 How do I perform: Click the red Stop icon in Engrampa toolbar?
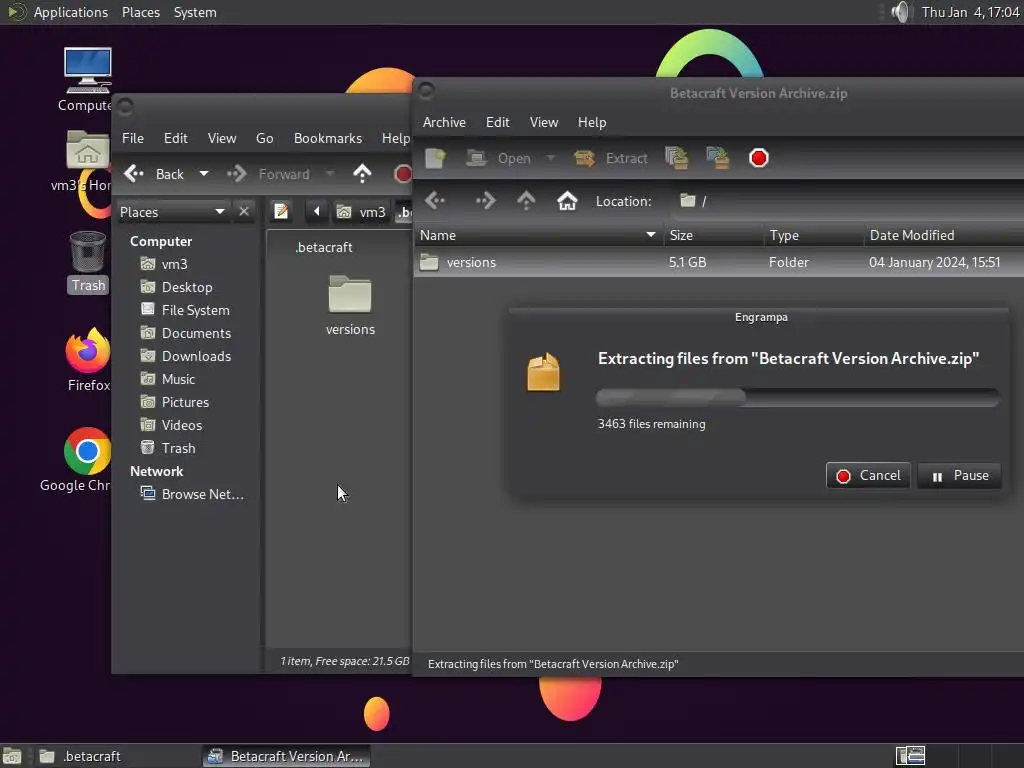click(758, 158)
